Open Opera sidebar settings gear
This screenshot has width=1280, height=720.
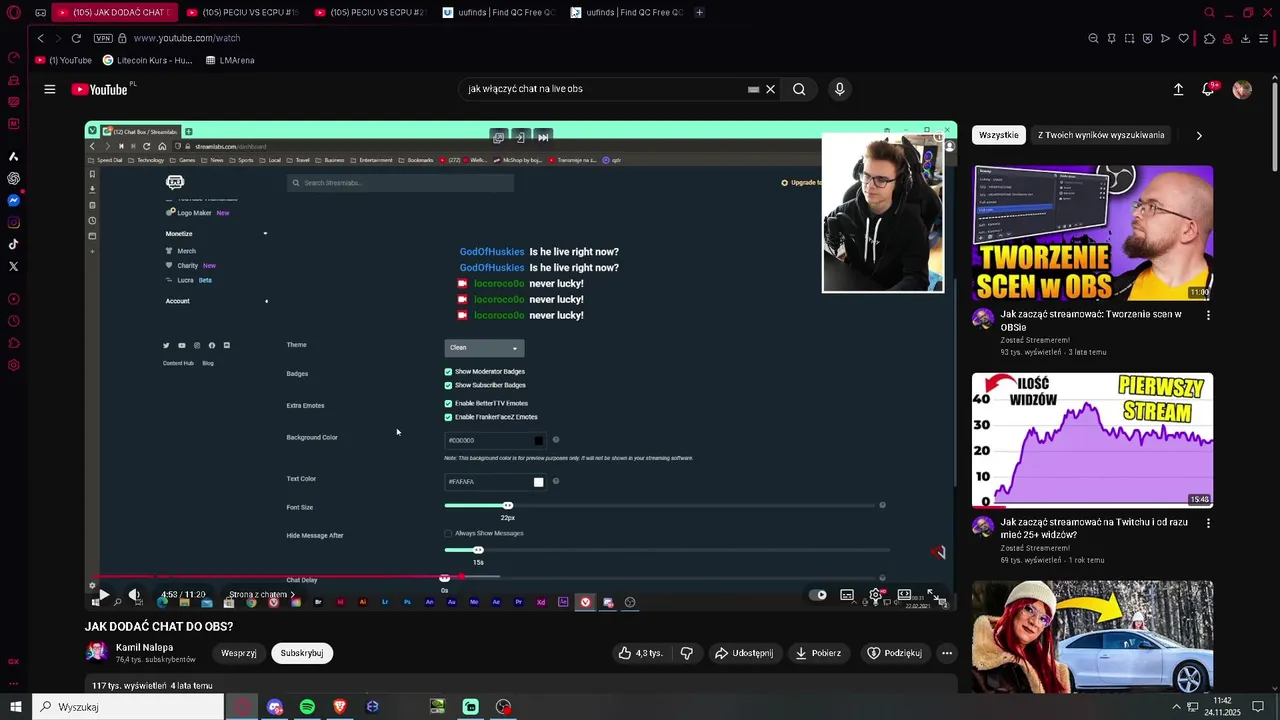tap(13, 365)
